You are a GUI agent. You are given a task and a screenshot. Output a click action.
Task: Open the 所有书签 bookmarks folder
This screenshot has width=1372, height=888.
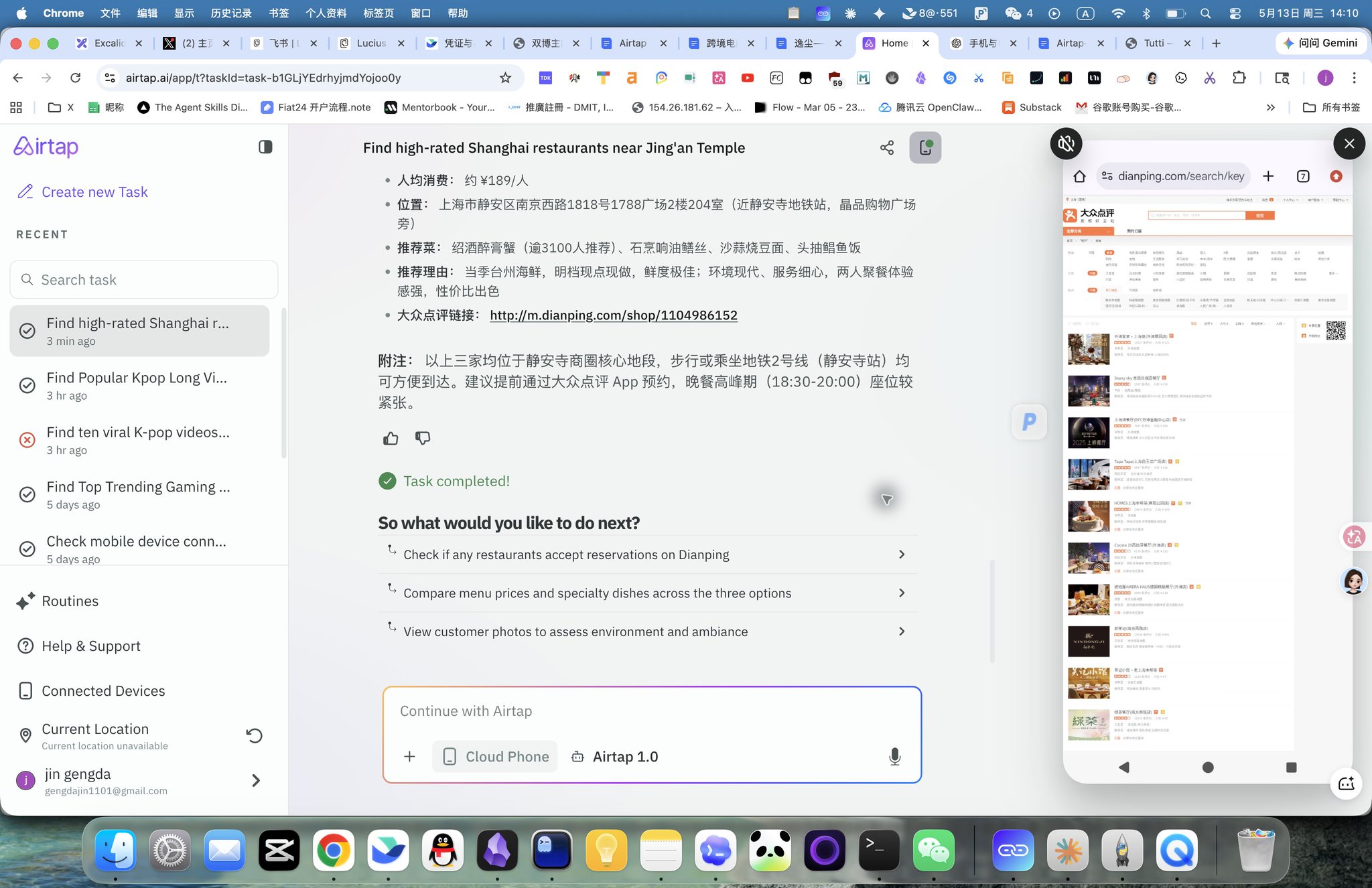pos(1331,107)
